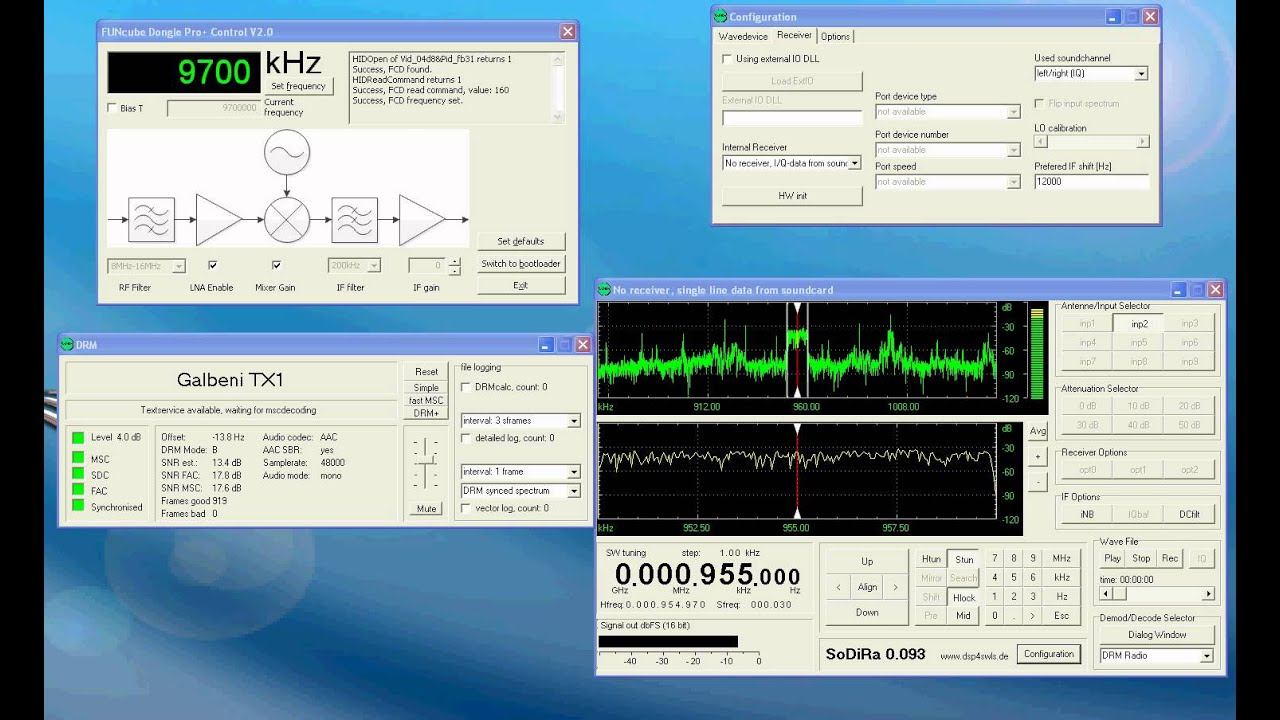Click Play in the Wave File panel
Screen dimensions: 1280x720
point(1112,558)
